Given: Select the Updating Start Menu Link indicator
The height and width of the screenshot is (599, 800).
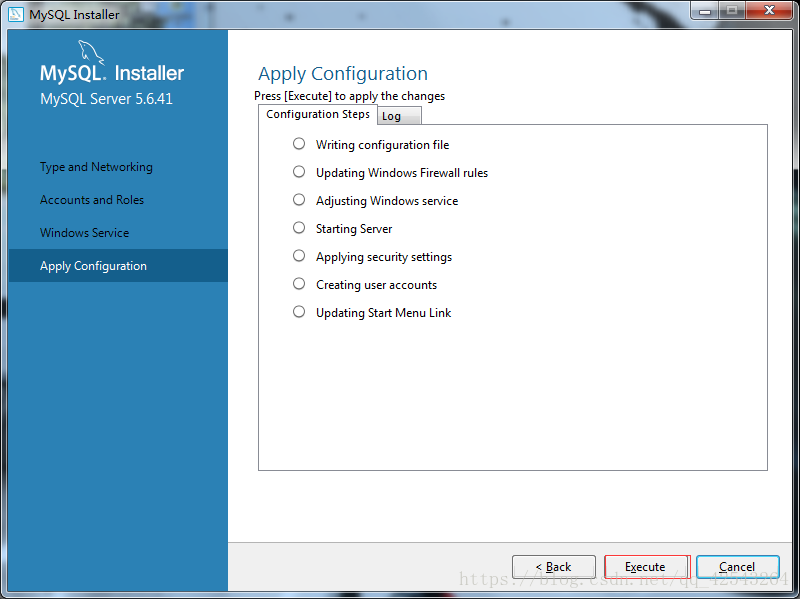Looking at the screenshot, I should pos(299,312).
